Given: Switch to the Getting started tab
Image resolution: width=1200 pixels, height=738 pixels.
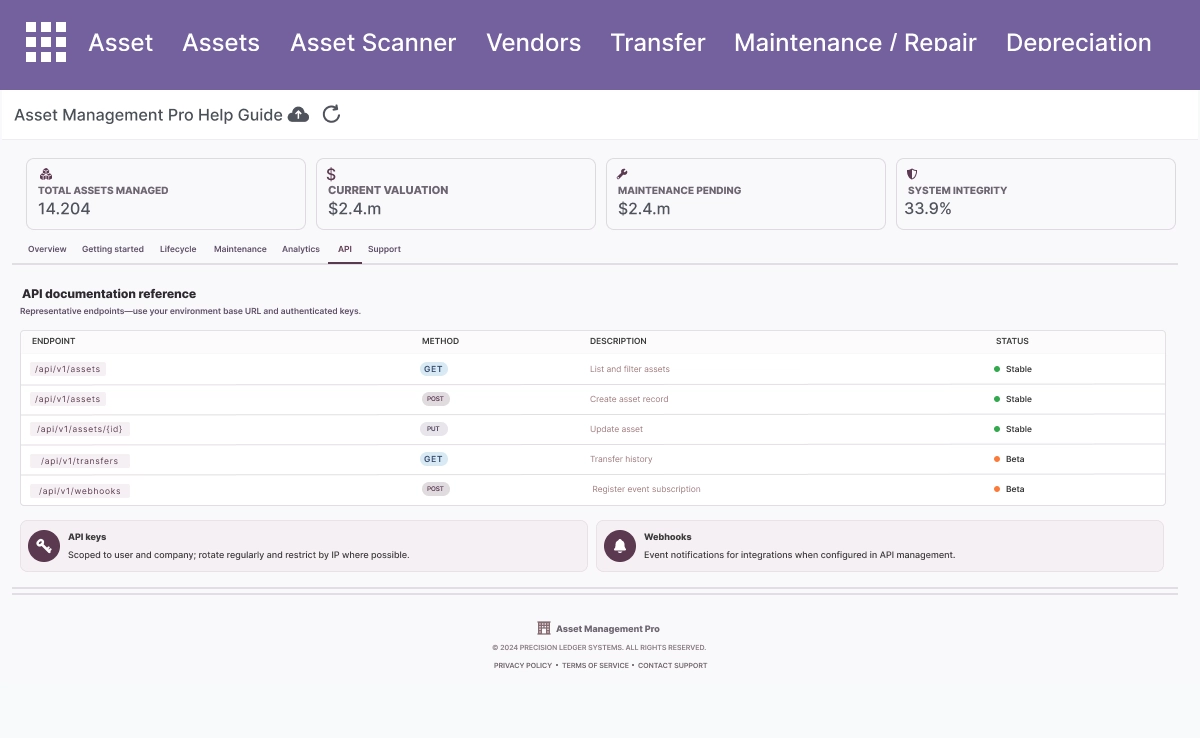Looking at the screenshot, I should [x=113, y=249].
